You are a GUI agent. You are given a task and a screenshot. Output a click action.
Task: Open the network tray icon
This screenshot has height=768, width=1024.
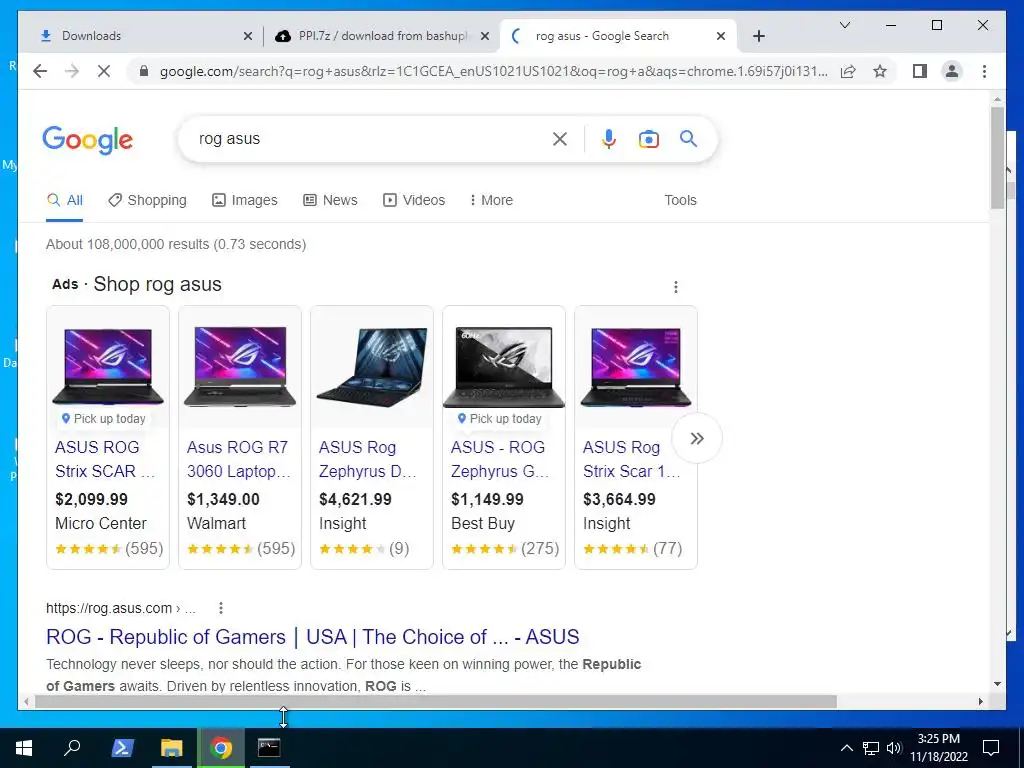pos(871,748)
